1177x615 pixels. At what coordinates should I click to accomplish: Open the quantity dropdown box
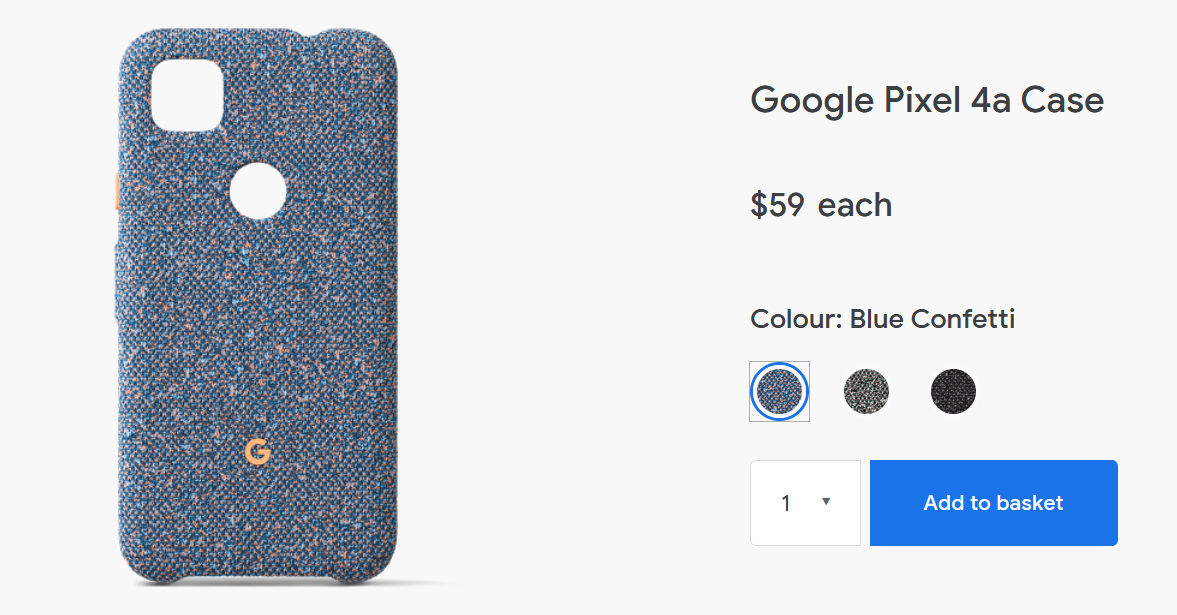[x=805, y=503]
